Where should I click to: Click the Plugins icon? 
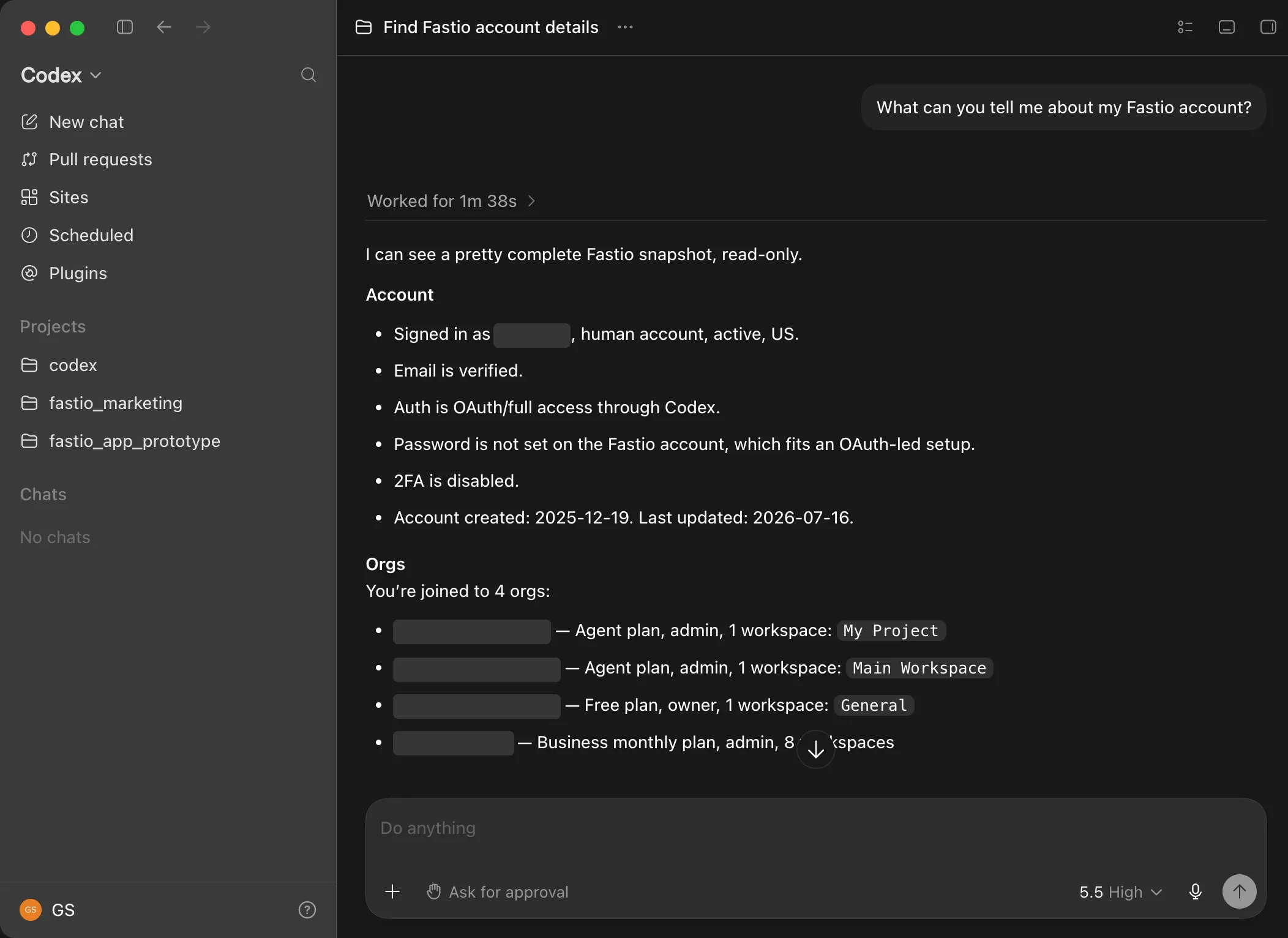[x=29, y=273]
